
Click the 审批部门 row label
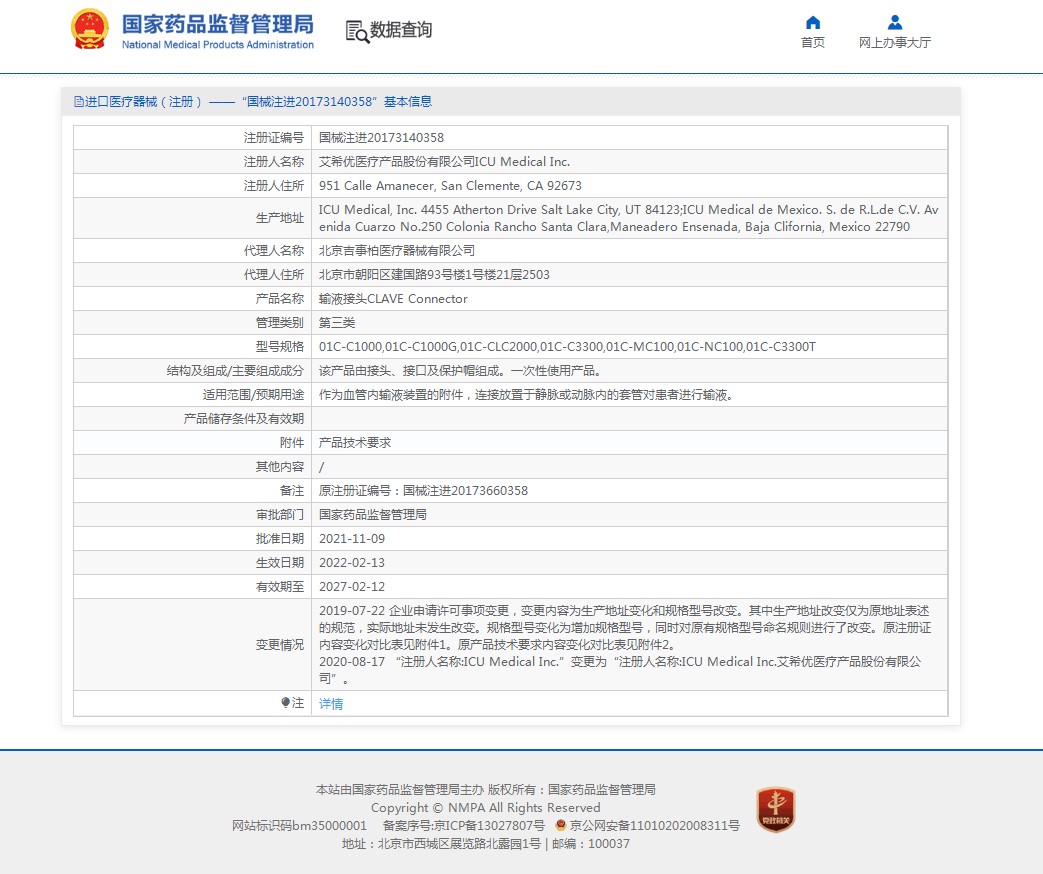click(279, 514)
